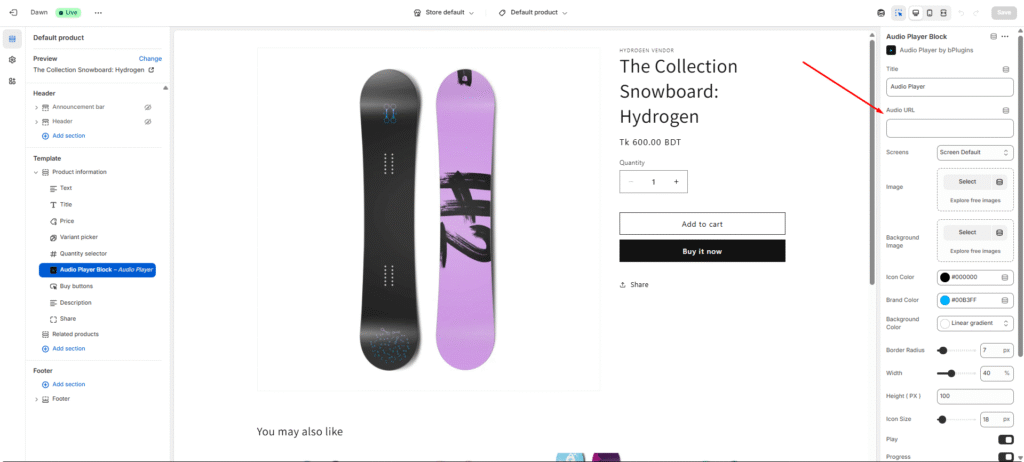1024x462 pixels.
Task: Switch to mobile preview icon
Action: coord(929,12)
